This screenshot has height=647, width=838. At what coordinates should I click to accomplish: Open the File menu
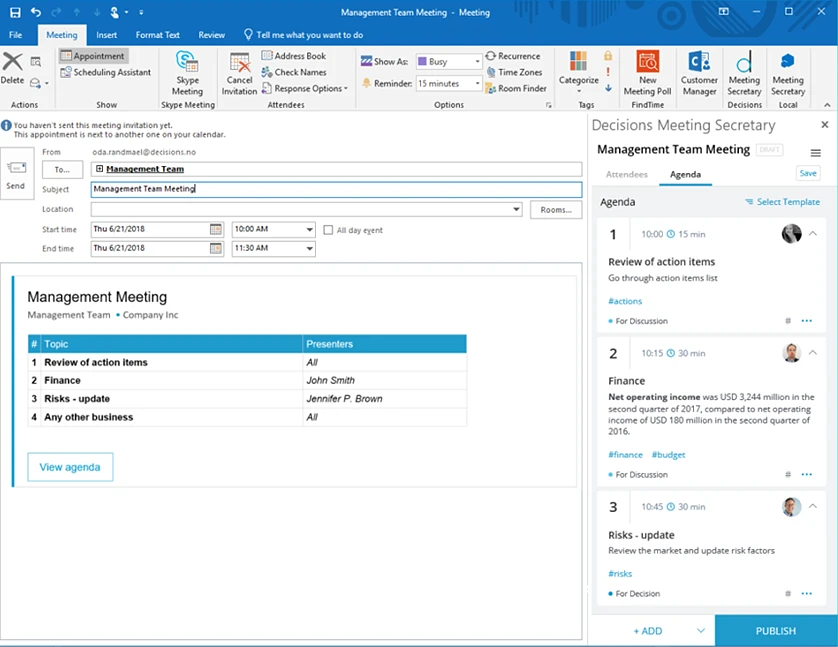coord(15,35)
